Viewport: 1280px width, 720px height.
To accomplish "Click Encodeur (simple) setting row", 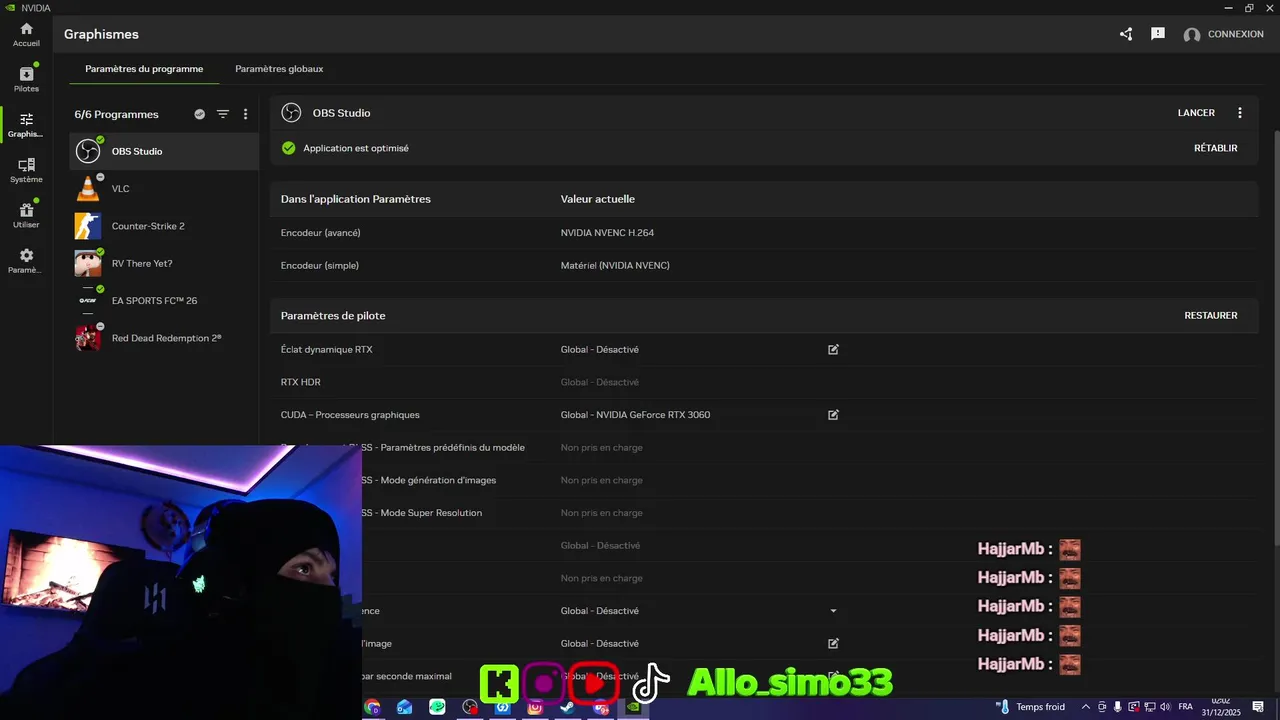I will coord(764,265).
